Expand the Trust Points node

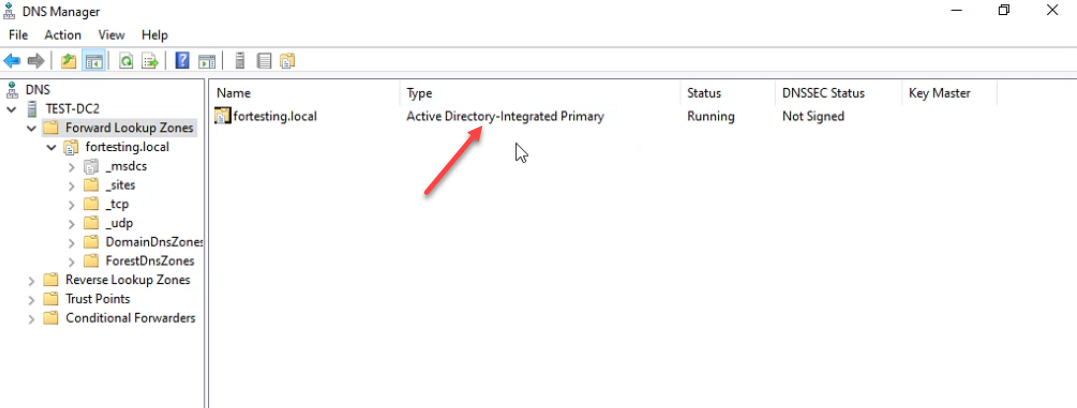coord(32,299)
